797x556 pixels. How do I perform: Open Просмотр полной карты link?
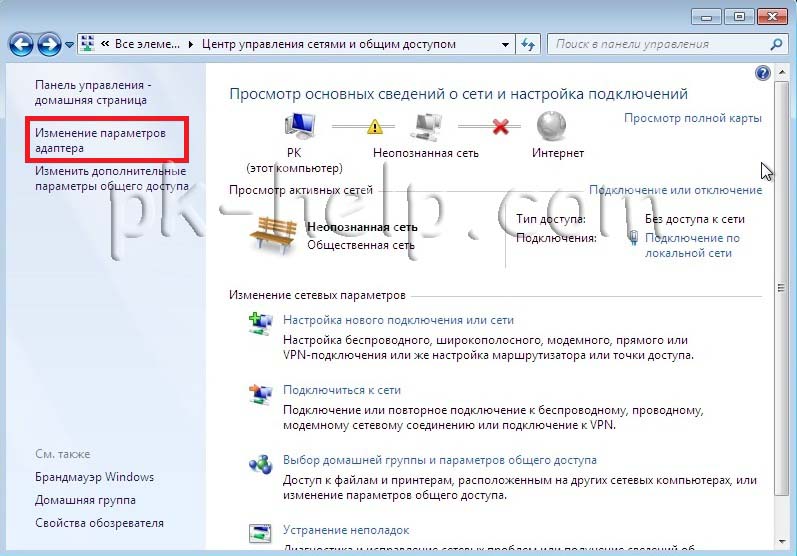pyautogui.click(x=692, y=118)
